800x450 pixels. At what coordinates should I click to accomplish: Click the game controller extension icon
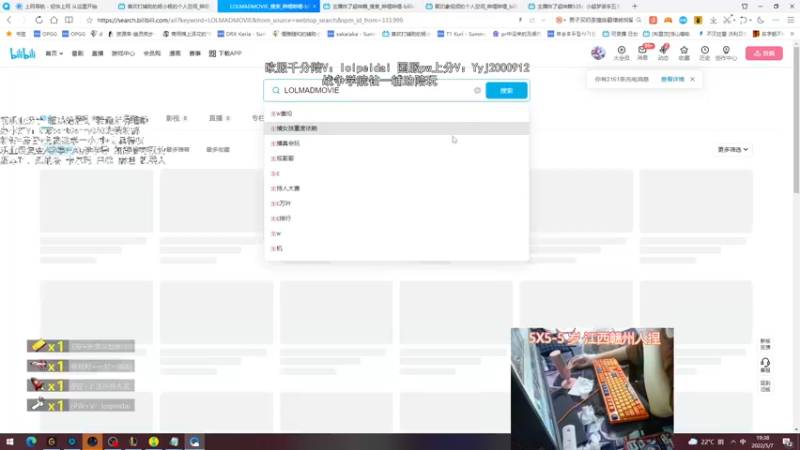coord(668,20)
